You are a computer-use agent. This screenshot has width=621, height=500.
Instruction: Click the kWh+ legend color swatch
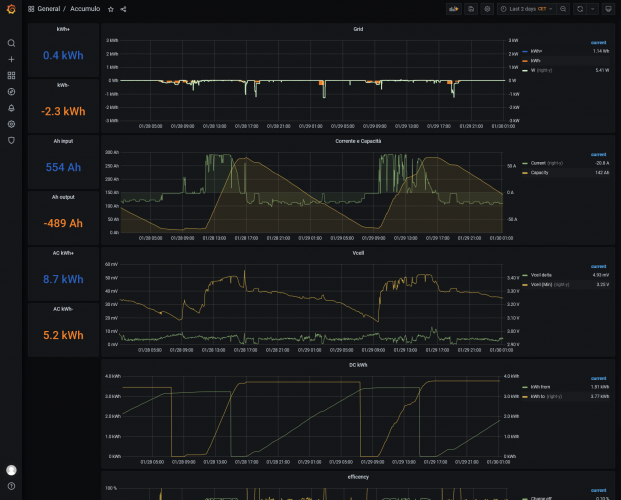pyautogui.click(x=525, y=50)
